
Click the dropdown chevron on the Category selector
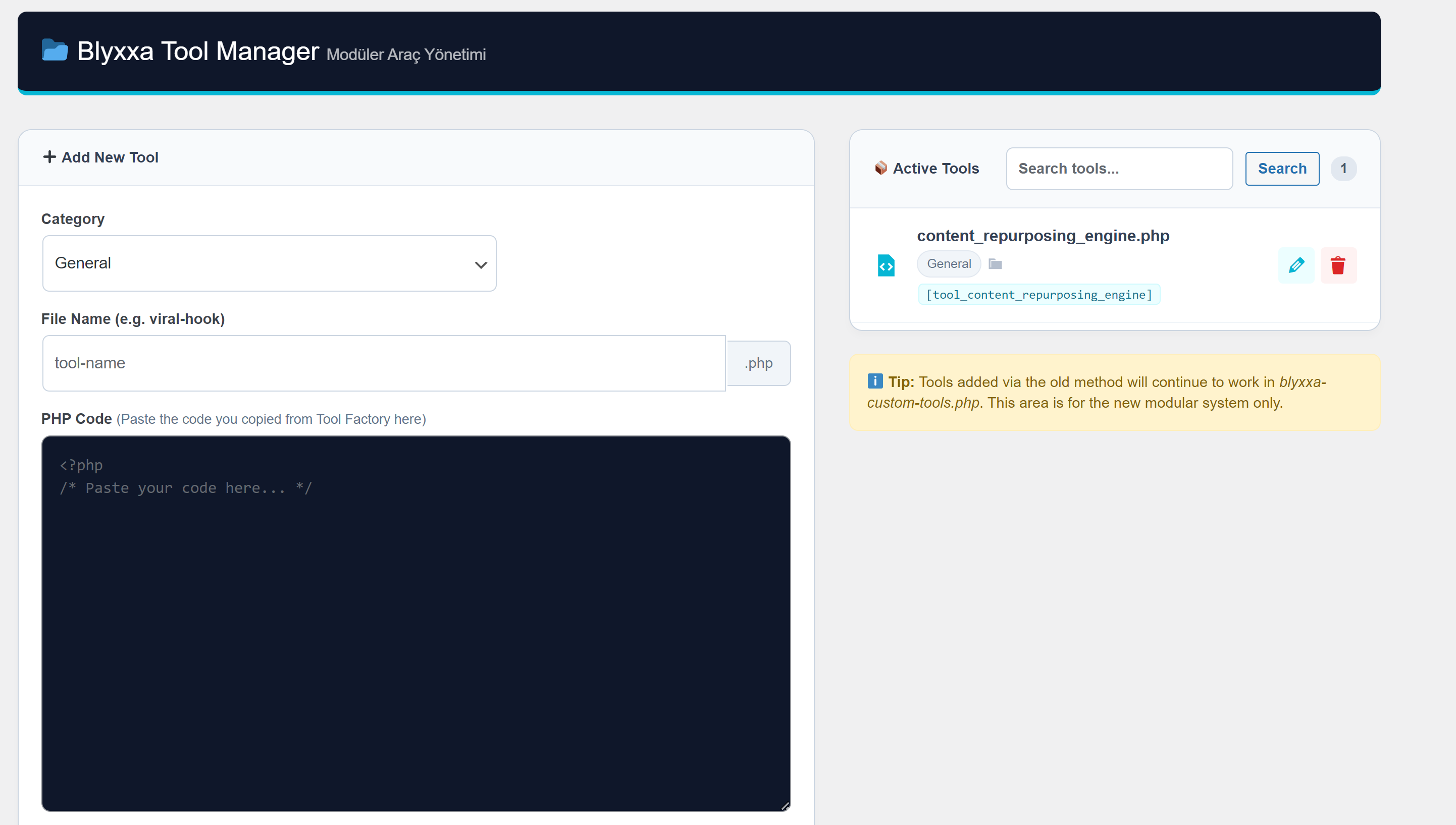481,264
